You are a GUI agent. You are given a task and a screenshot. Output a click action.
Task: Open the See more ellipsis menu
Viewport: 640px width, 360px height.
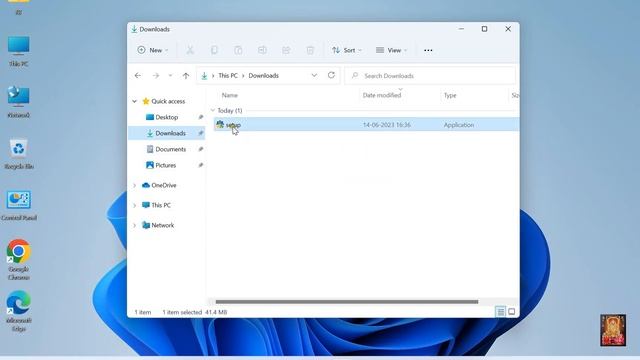[428, 50]
